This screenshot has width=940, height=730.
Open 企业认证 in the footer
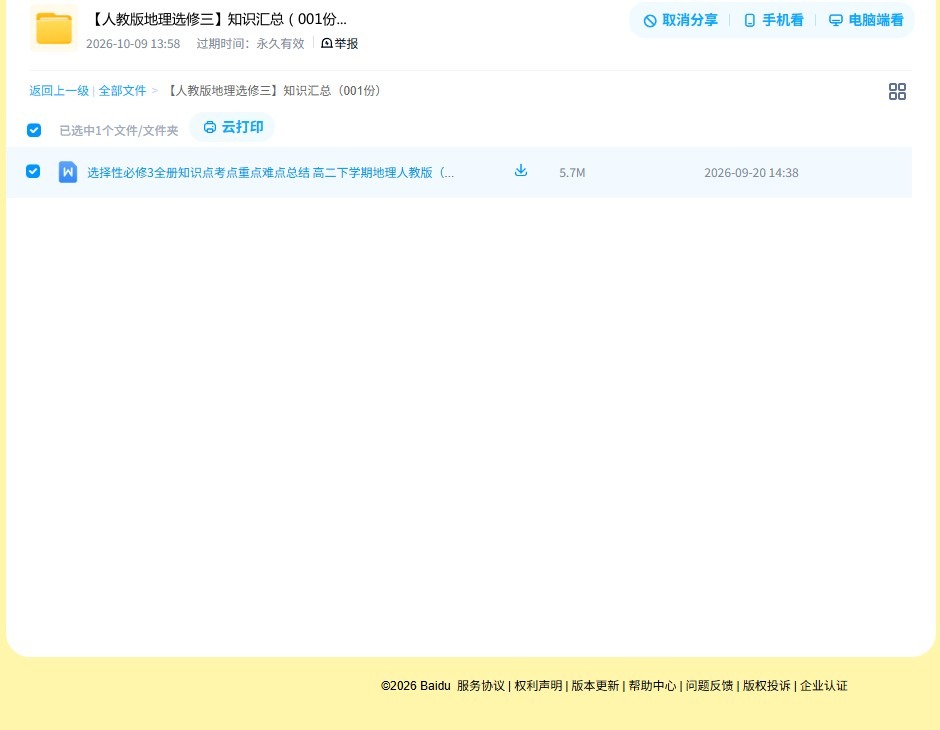pyautogui.click(x=824, y=686)
